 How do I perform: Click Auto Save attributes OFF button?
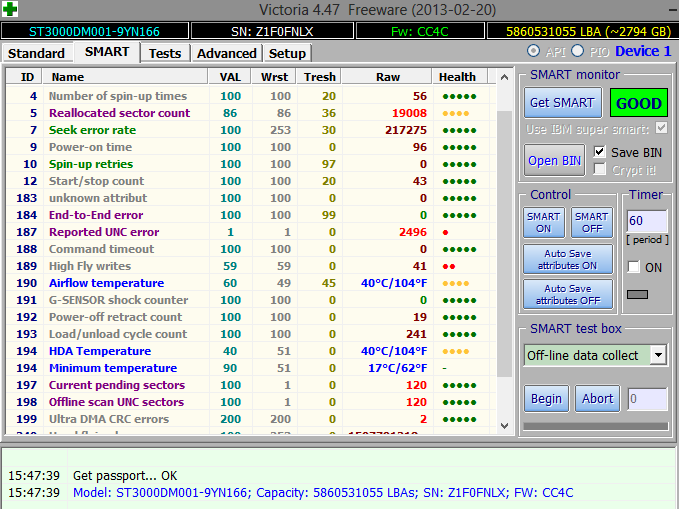(x=568, y=294)
